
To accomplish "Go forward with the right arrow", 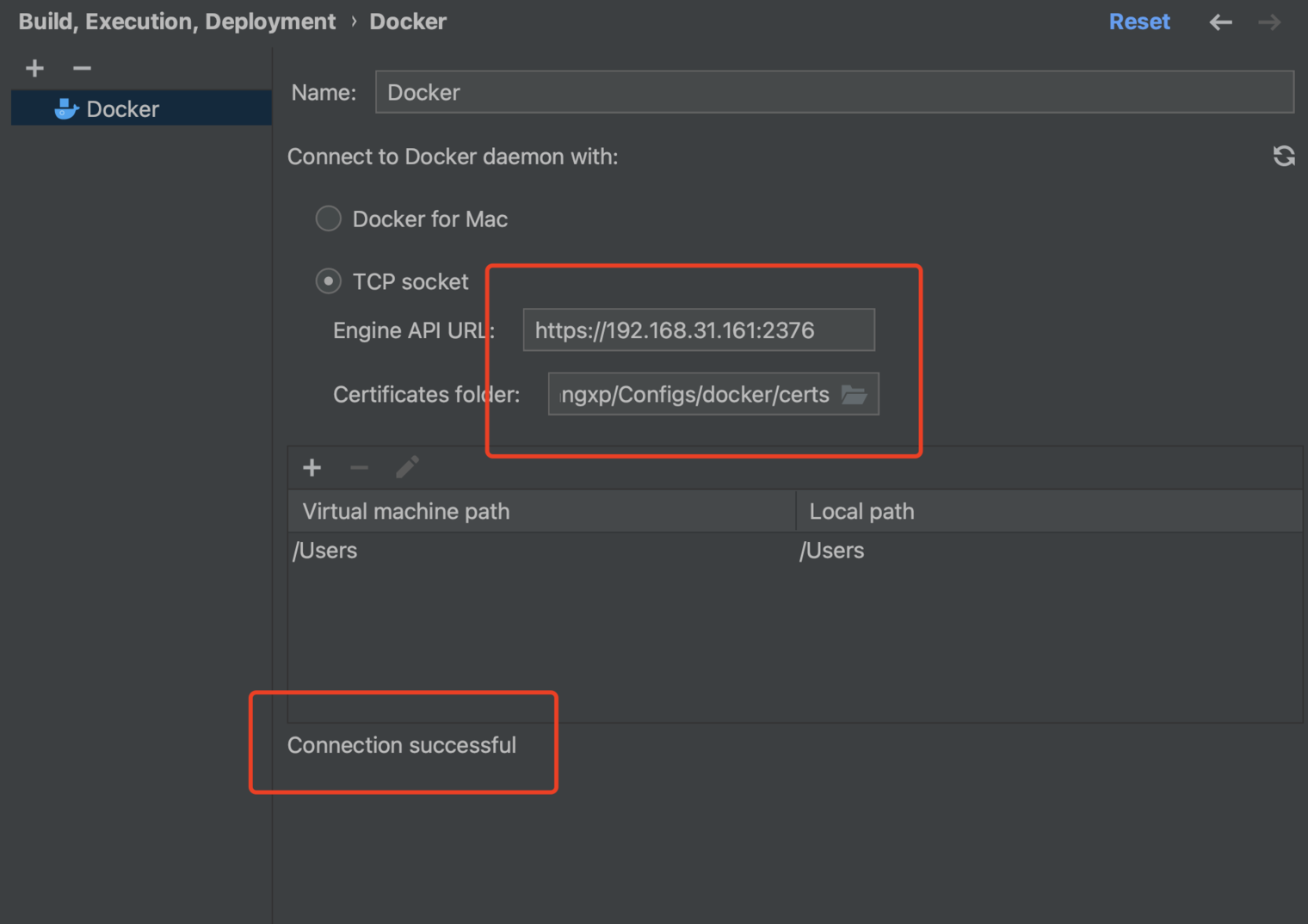I will point(1269,22).
